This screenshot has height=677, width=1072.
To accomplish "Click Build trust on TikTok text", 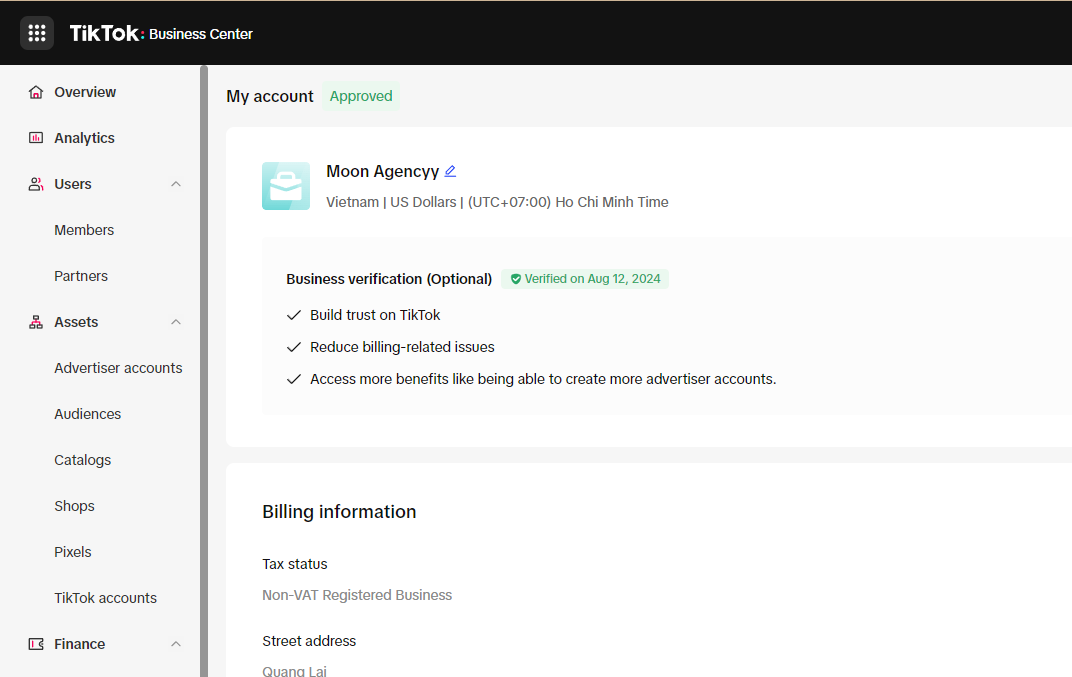I will pyautogui.click(x=375, y=315).
